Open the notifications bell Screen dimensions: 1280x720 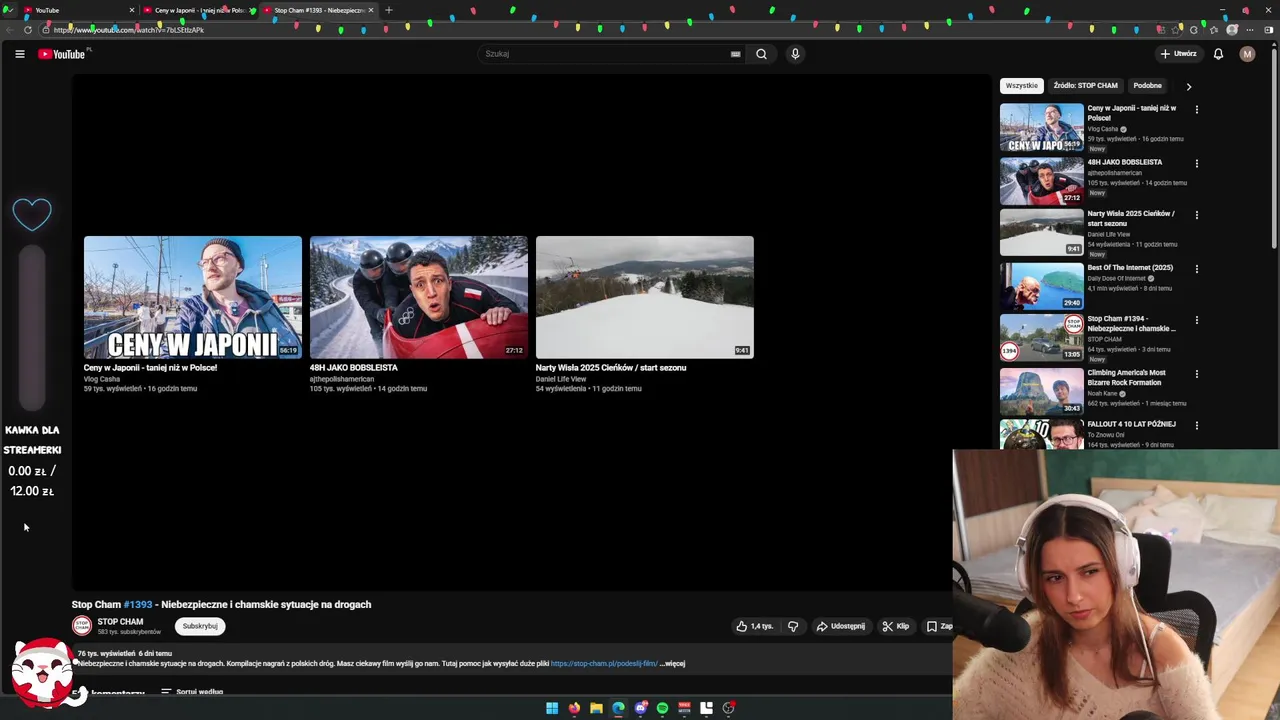(x=1218, y=54)
